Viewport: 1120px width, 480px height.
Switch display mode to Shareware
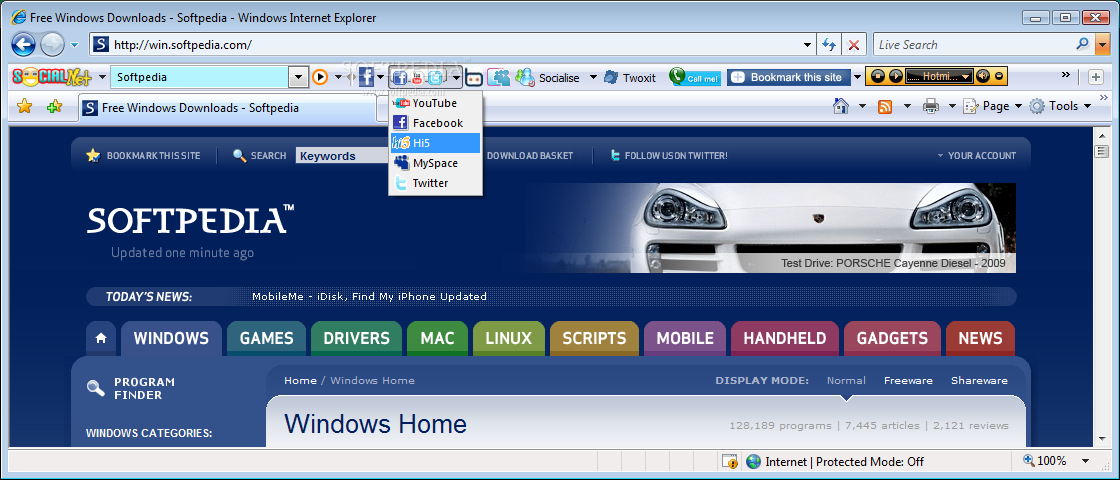[979, 381]
